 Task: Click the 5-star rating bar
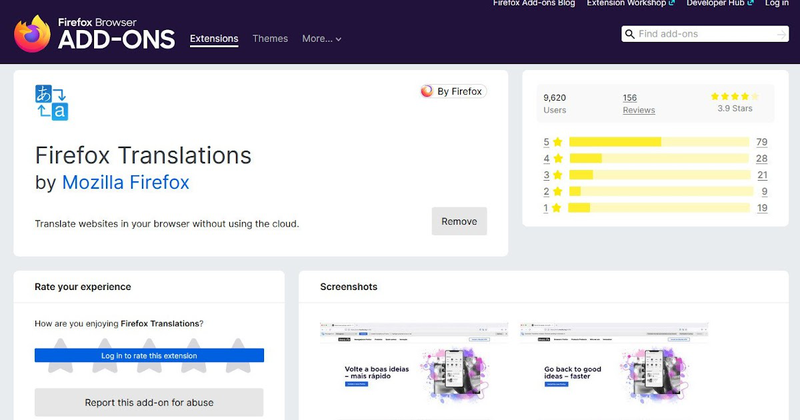tap(659, 142)
